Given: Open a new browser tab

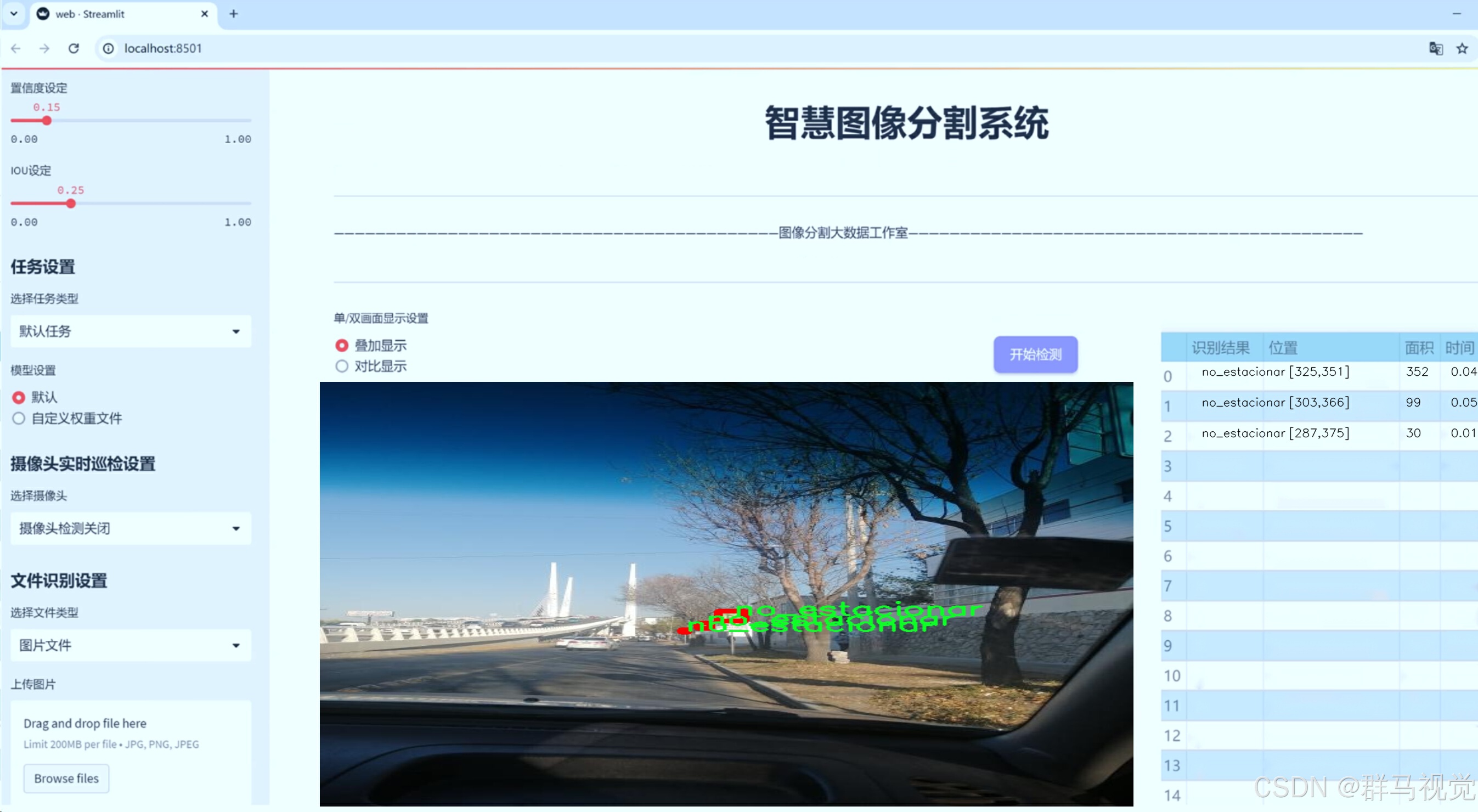Looking at the screenshot, I should click(233, 14).
